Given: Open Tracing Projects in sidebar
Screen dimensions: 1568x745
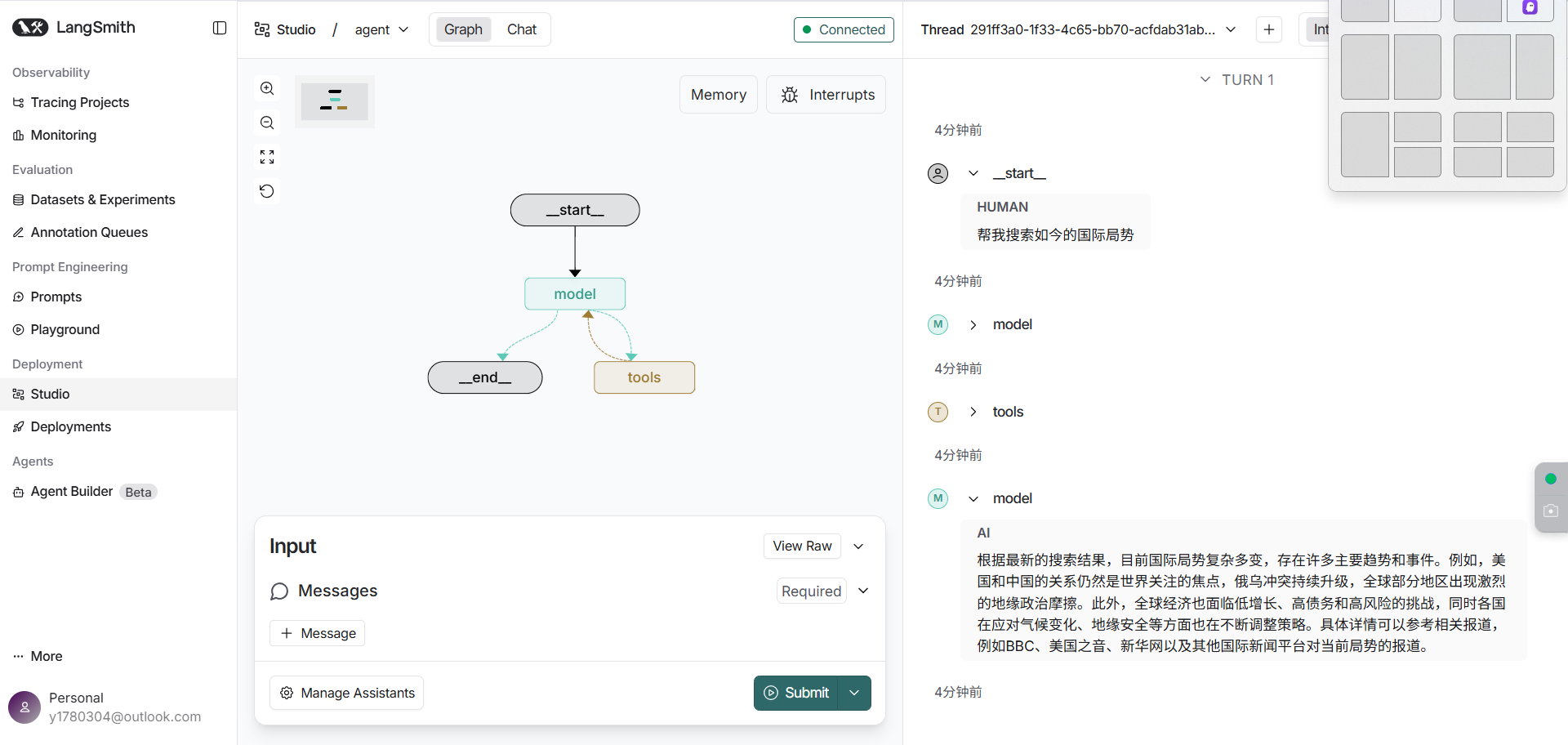Looking at the screenshot, I should pyautogui.click(x=79, y=102).
